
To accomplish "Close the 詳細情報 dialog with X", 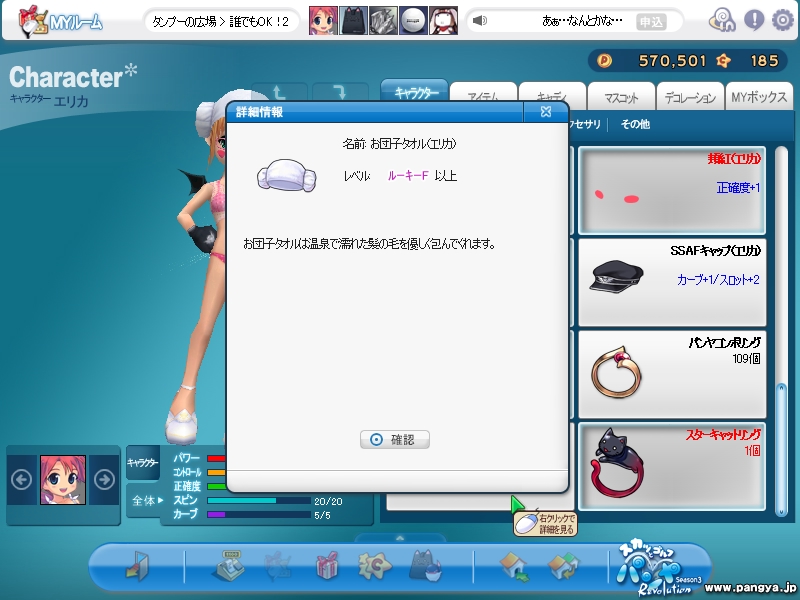I will tap(545, 112).
